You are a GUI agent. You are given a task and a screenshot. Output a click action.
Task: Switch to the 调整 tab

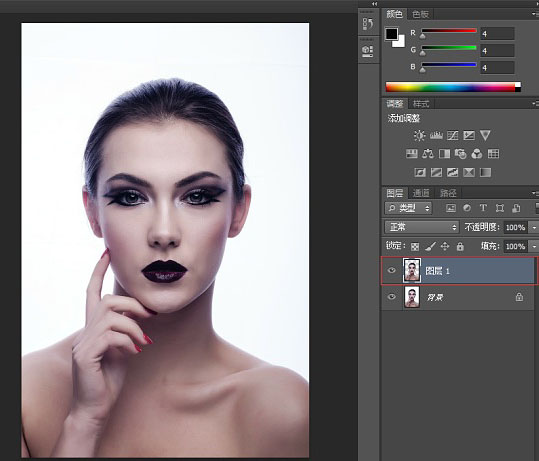coord(394,103)
